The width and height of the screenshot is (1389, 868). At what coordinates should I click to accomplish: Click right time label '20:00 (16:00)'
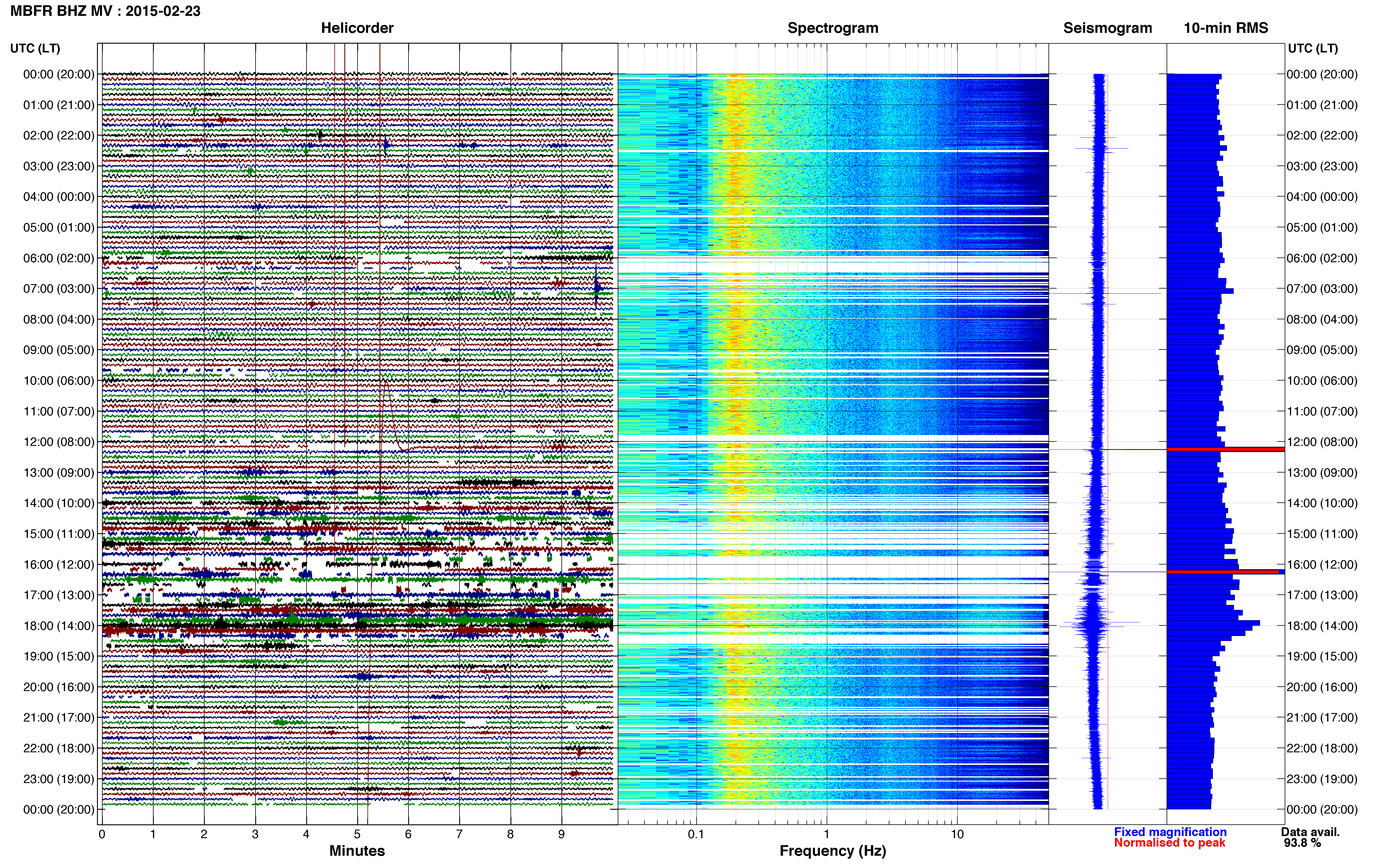click(x=1322, y=687)
